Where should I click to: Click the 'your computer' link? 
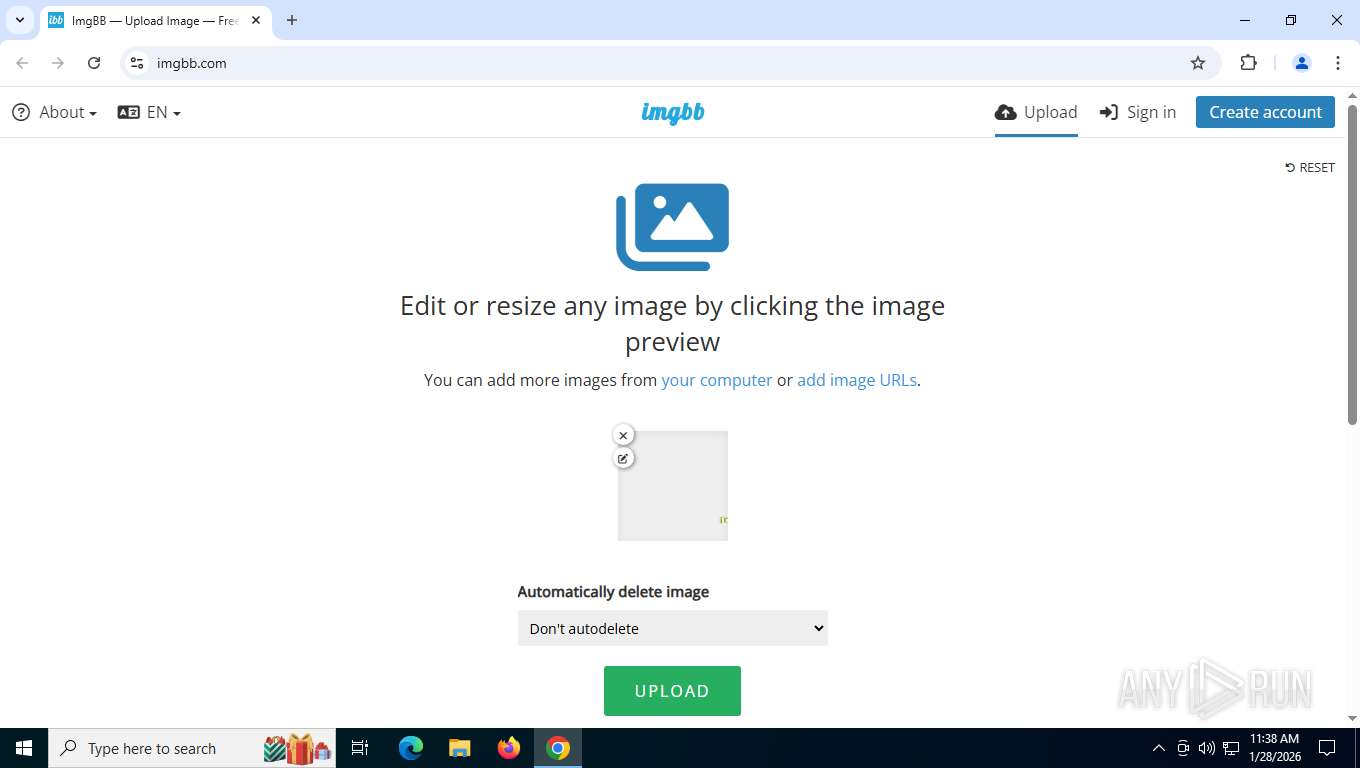717,380
